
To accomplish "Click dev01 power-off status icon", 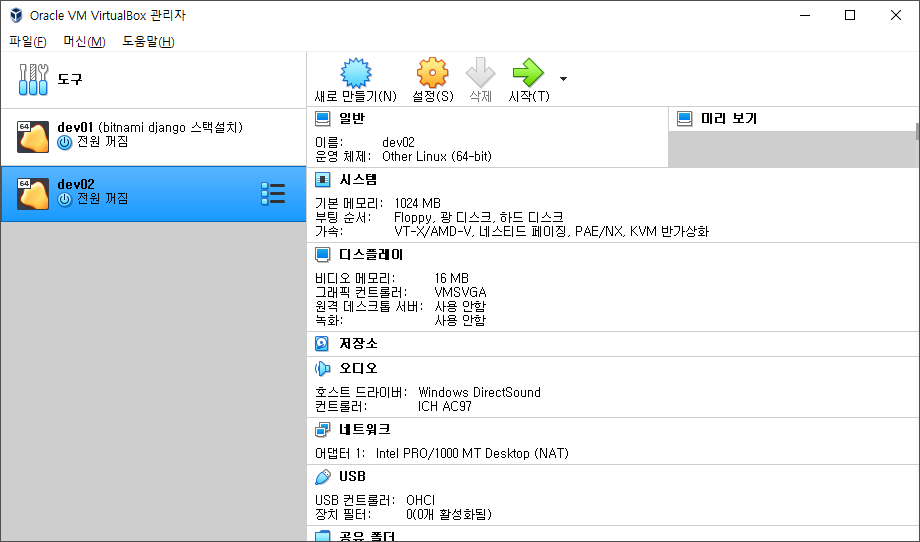I will tap(65, 143).
